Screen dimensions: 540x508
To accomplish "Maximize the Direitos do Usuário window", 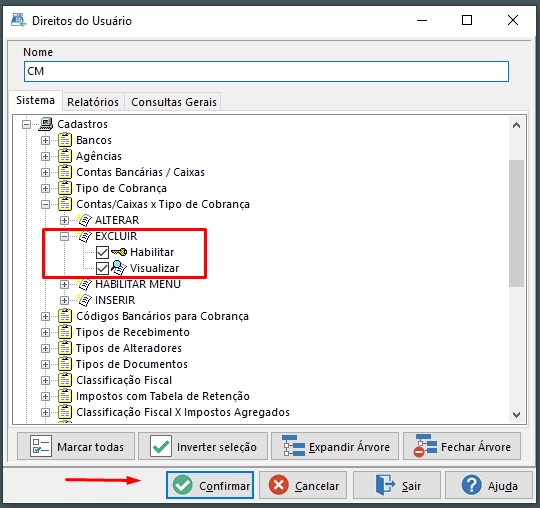I will click(467, 20).
